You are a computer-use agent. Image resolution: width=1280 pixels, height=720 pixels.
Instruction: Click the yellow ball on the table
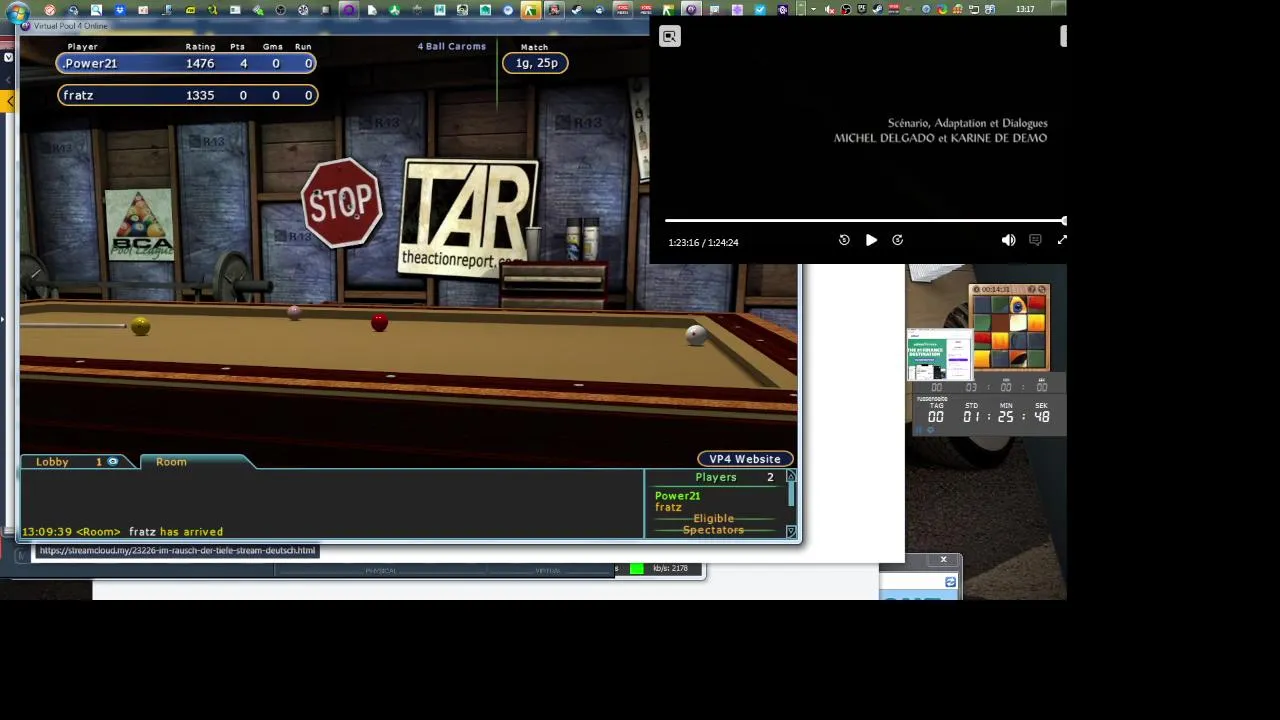(x=140, y=326)
